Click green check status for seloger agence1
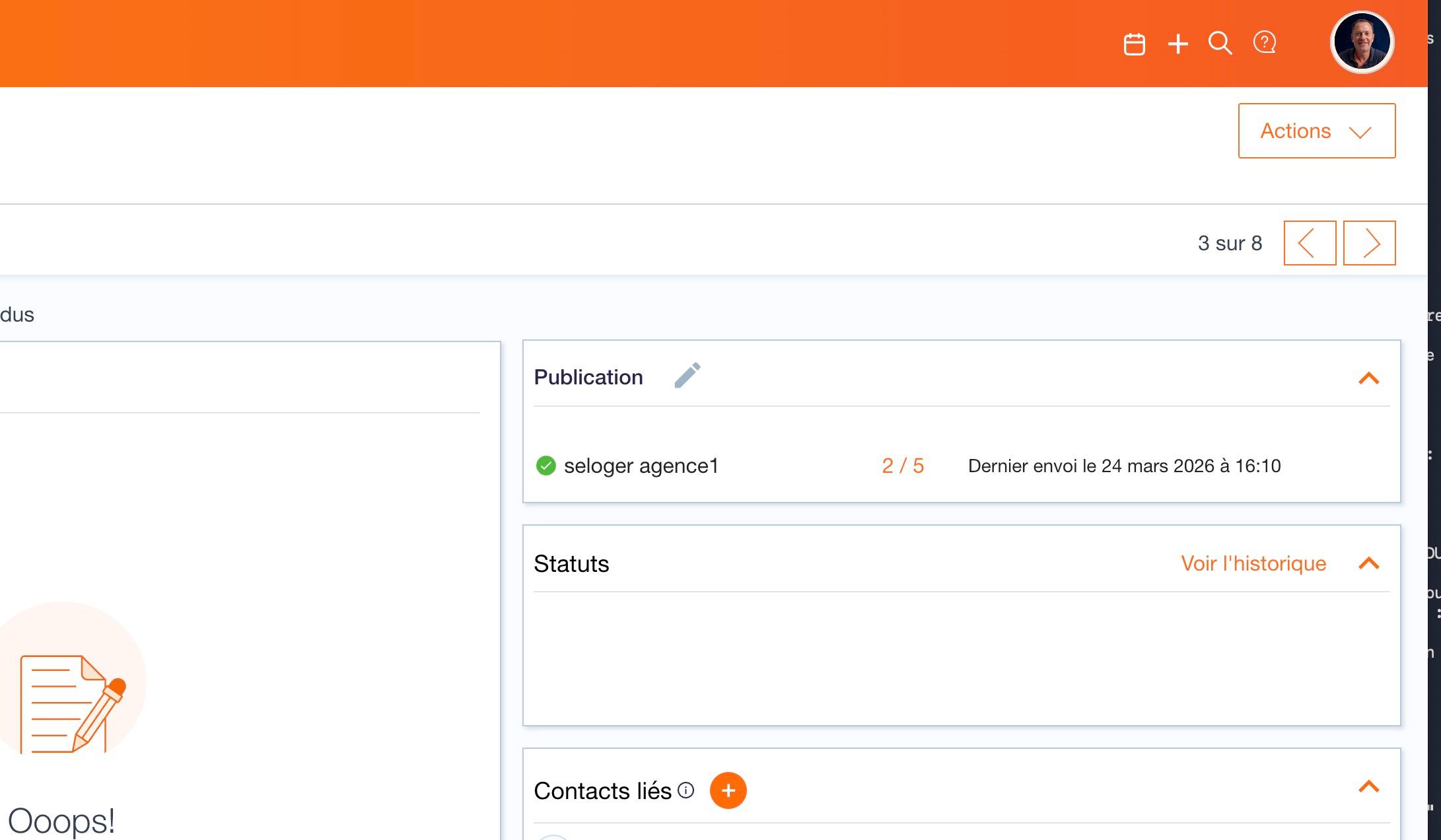Image resolution: width=1441 pixels, height=840 pixels. pyautogui.click(x=545, y=466)
